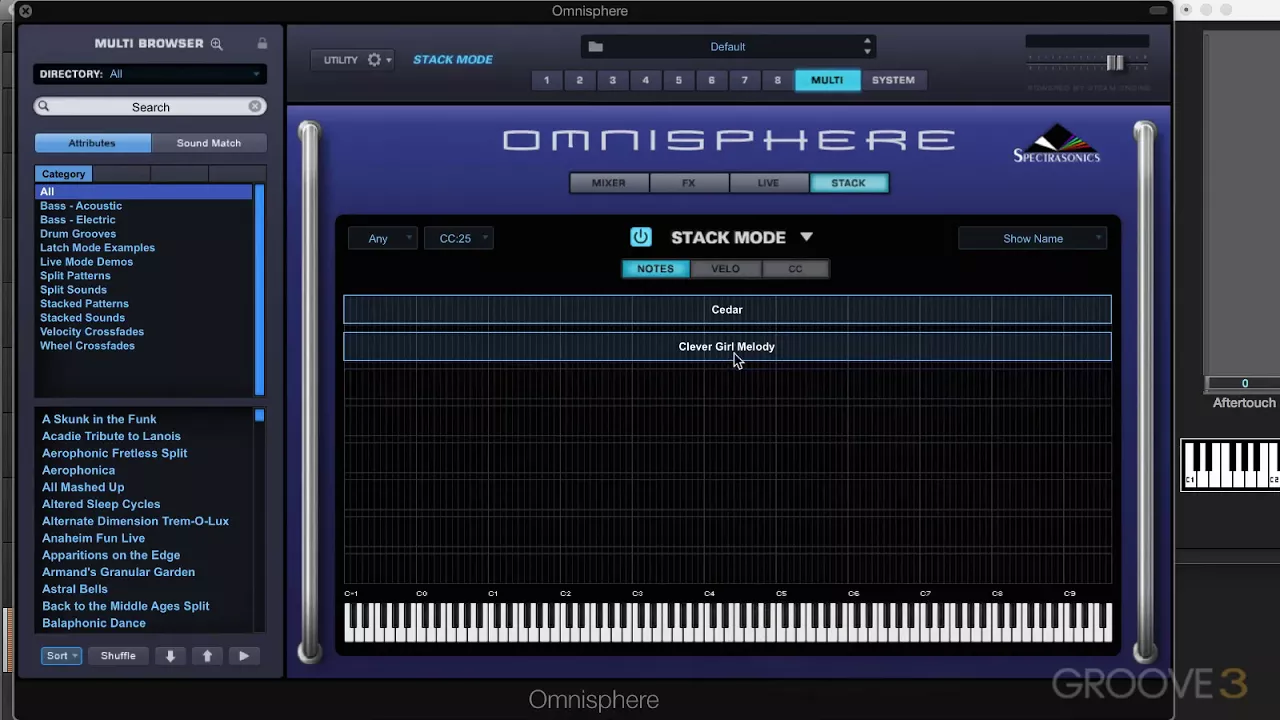
Task: Open the Directory All dropdown
Action: (x=150, y=74)
